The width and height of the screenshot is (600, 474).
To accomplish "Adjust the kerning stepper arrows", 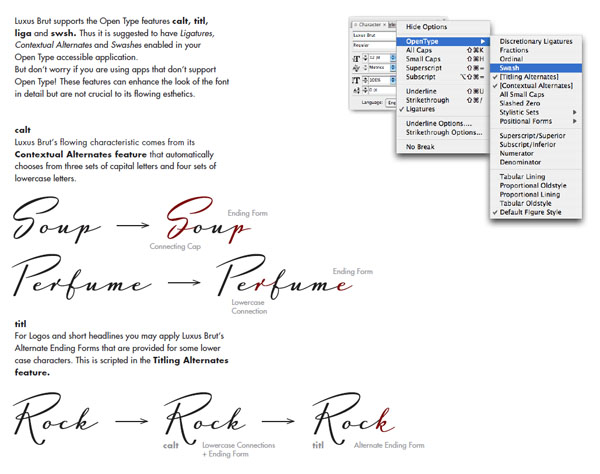I will [x=365, y=68].
